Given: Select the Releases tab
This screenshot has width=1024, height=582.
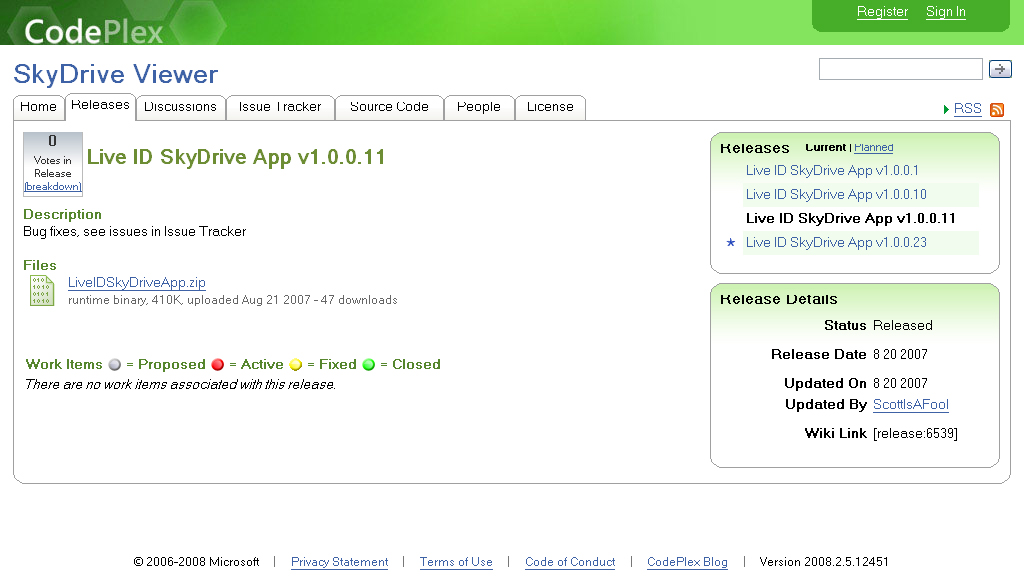Looking at the screenshot, I should click(x=100, y=106).
